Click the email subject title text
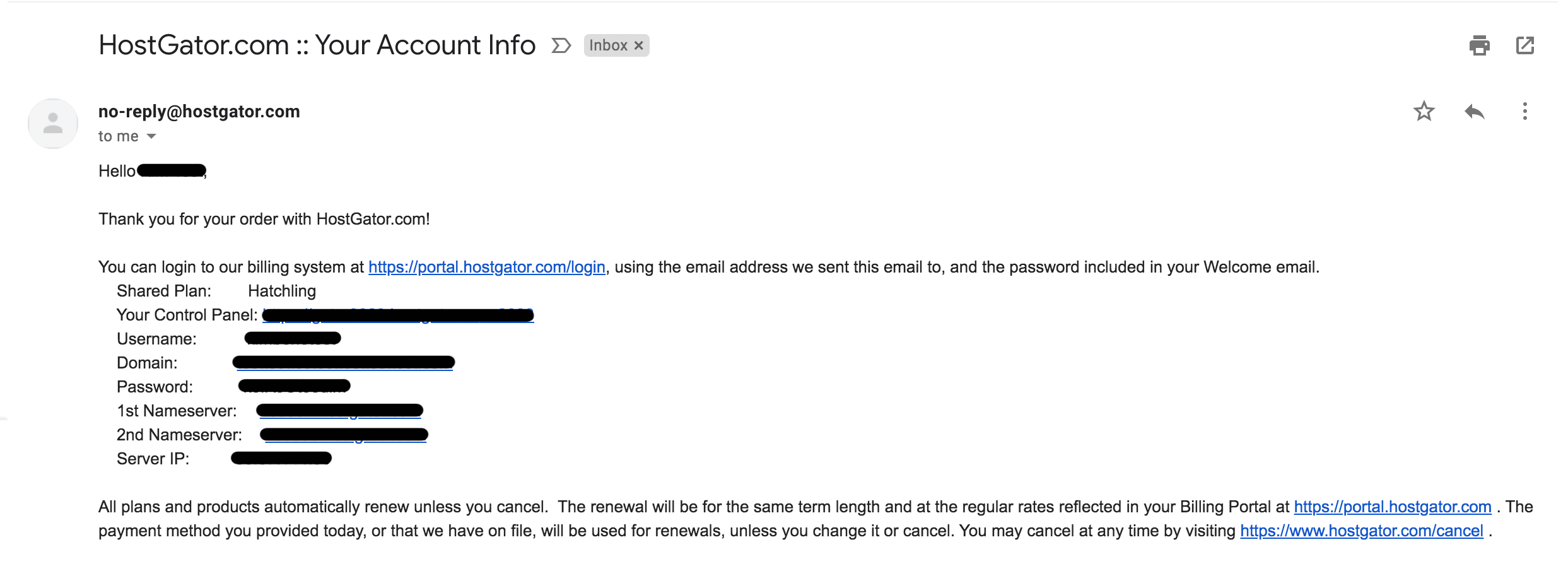1568x583 pixels. click(317, 45)
